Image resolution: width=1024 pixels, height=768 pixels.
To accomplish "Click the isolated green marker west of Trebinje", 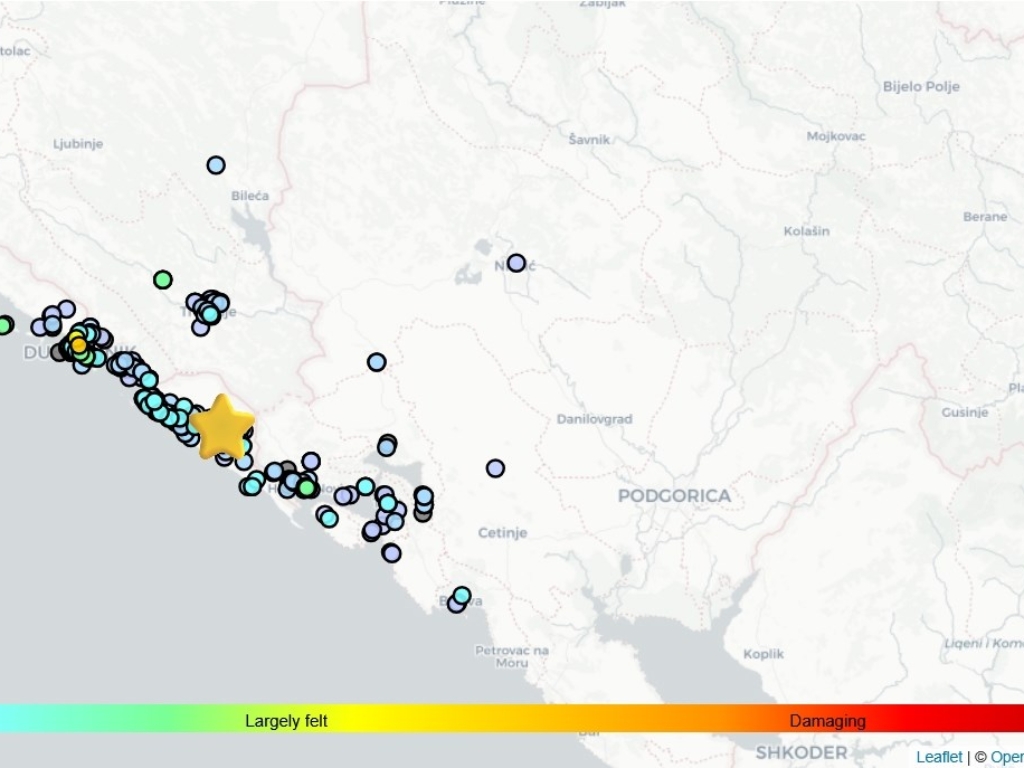I will (163, 280).
